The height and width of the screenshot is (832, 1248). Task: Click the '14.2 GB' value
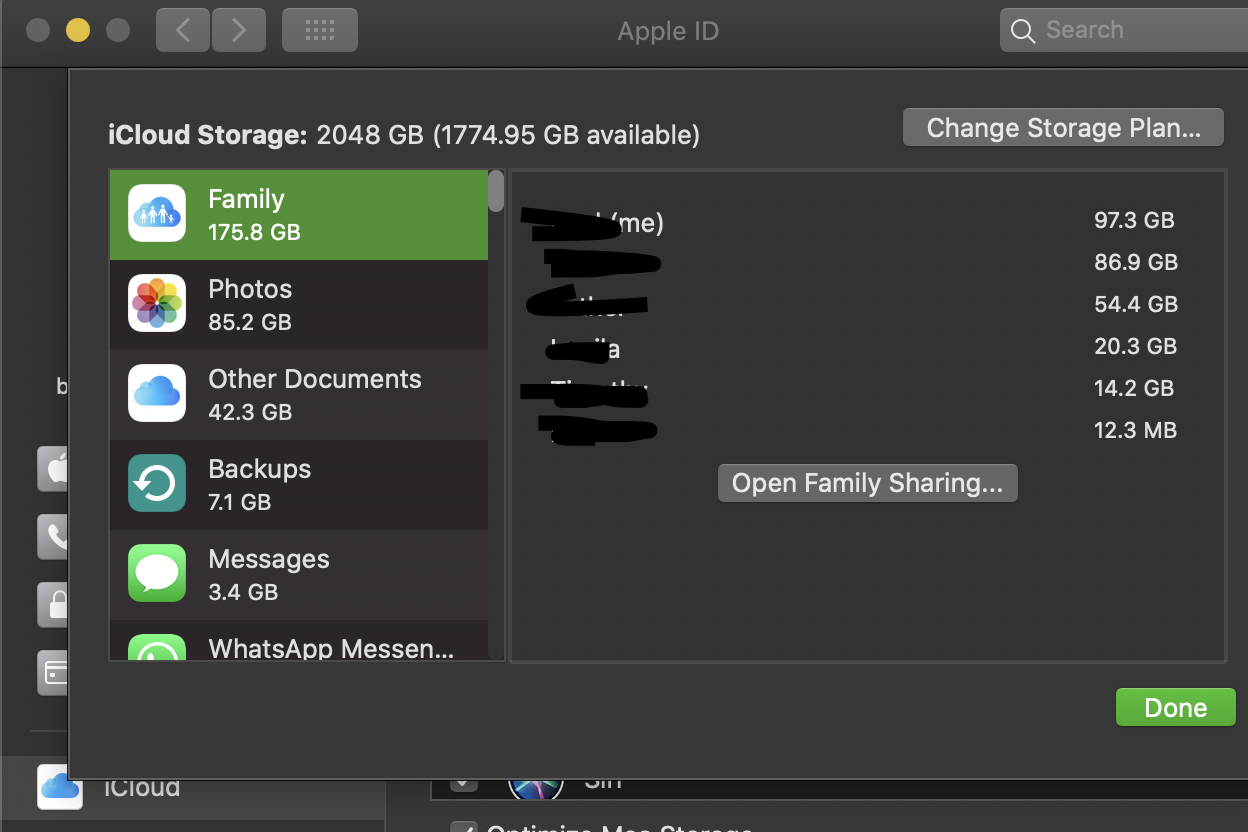[1135, 388]
